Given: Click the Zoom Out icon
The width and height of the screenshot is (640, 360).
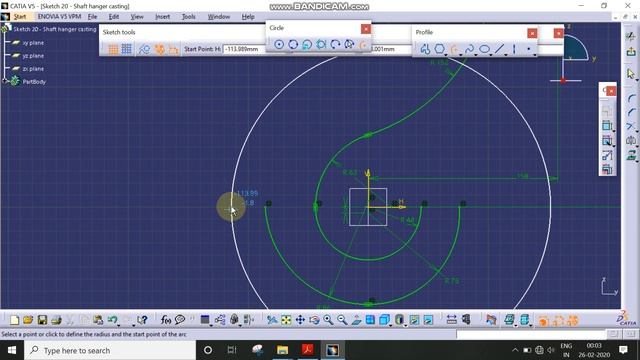Looking at the screenshot, I should click(x=342, y=320).
